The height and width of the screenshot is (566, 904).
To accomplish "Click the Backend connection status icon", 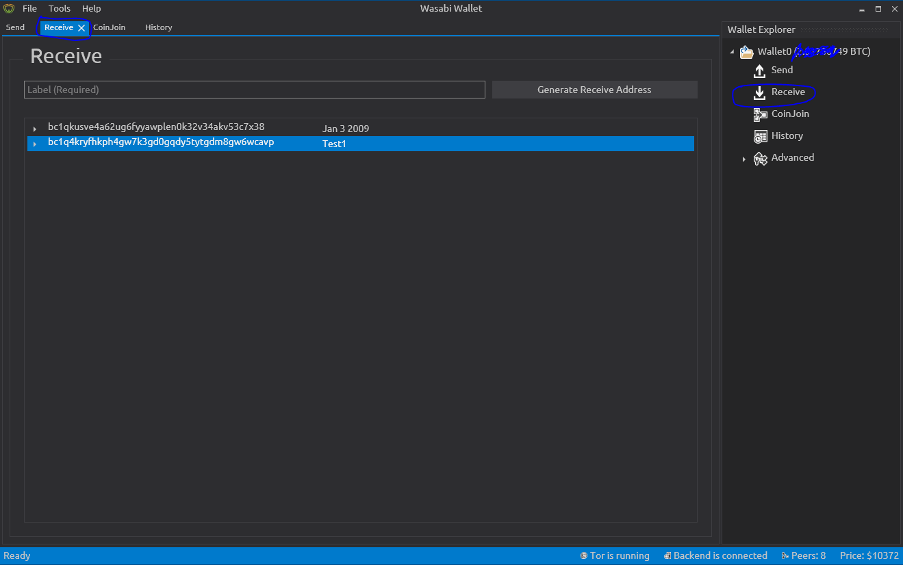I will tap(667, 556).
